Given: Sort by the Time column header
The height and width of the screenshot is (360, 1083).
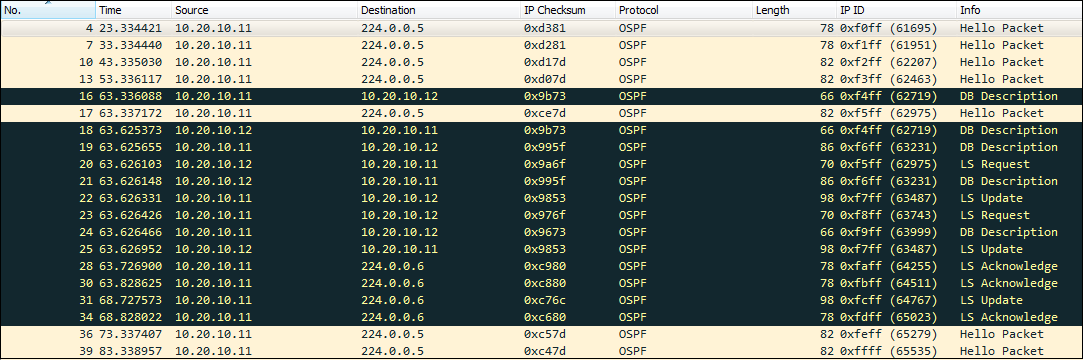Looking at the screenshot, I should click(133, 10).
